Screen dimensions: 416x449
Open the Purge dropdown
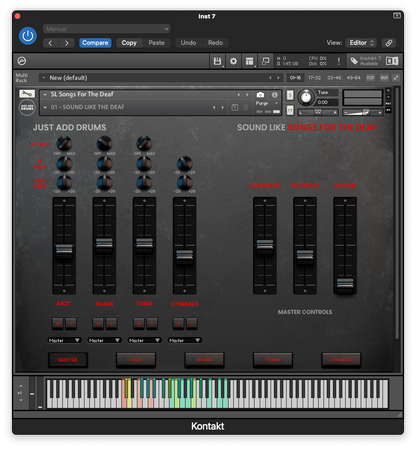pyautogui.click(x=267, y=103)
